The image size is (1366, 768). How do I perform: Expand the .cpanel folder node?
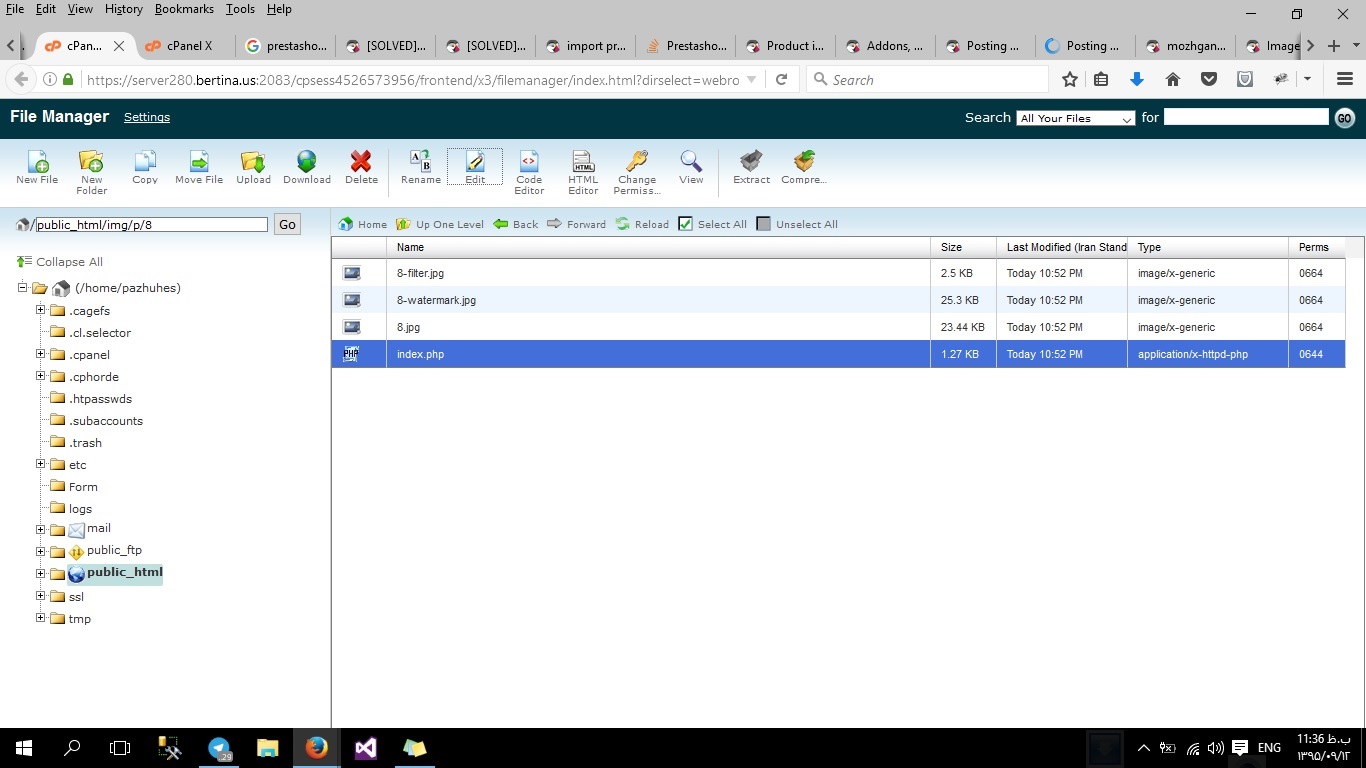[41, 354]
